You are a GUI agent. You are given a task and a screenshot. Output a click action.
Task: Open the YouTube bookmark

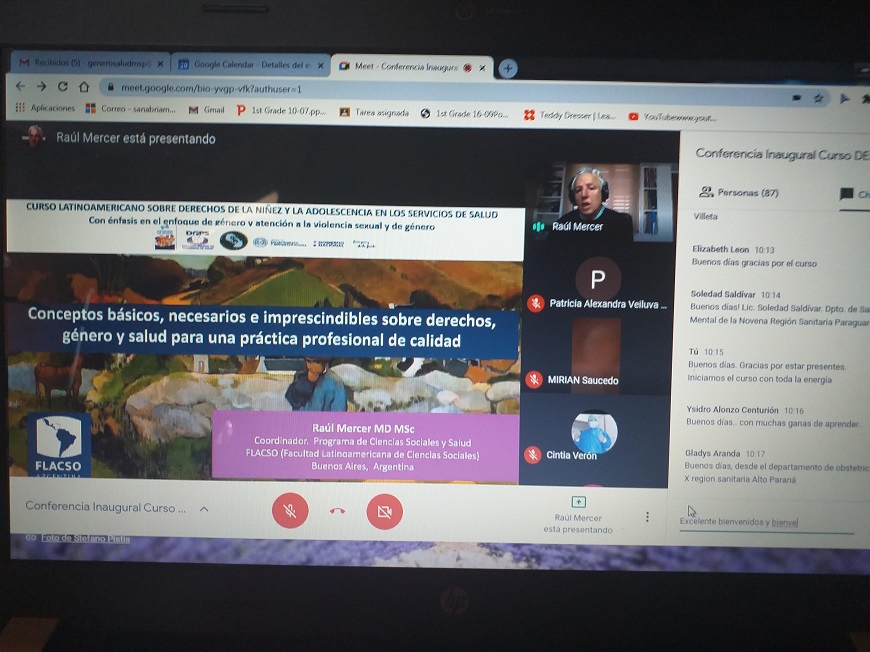(x=672, y=117)
